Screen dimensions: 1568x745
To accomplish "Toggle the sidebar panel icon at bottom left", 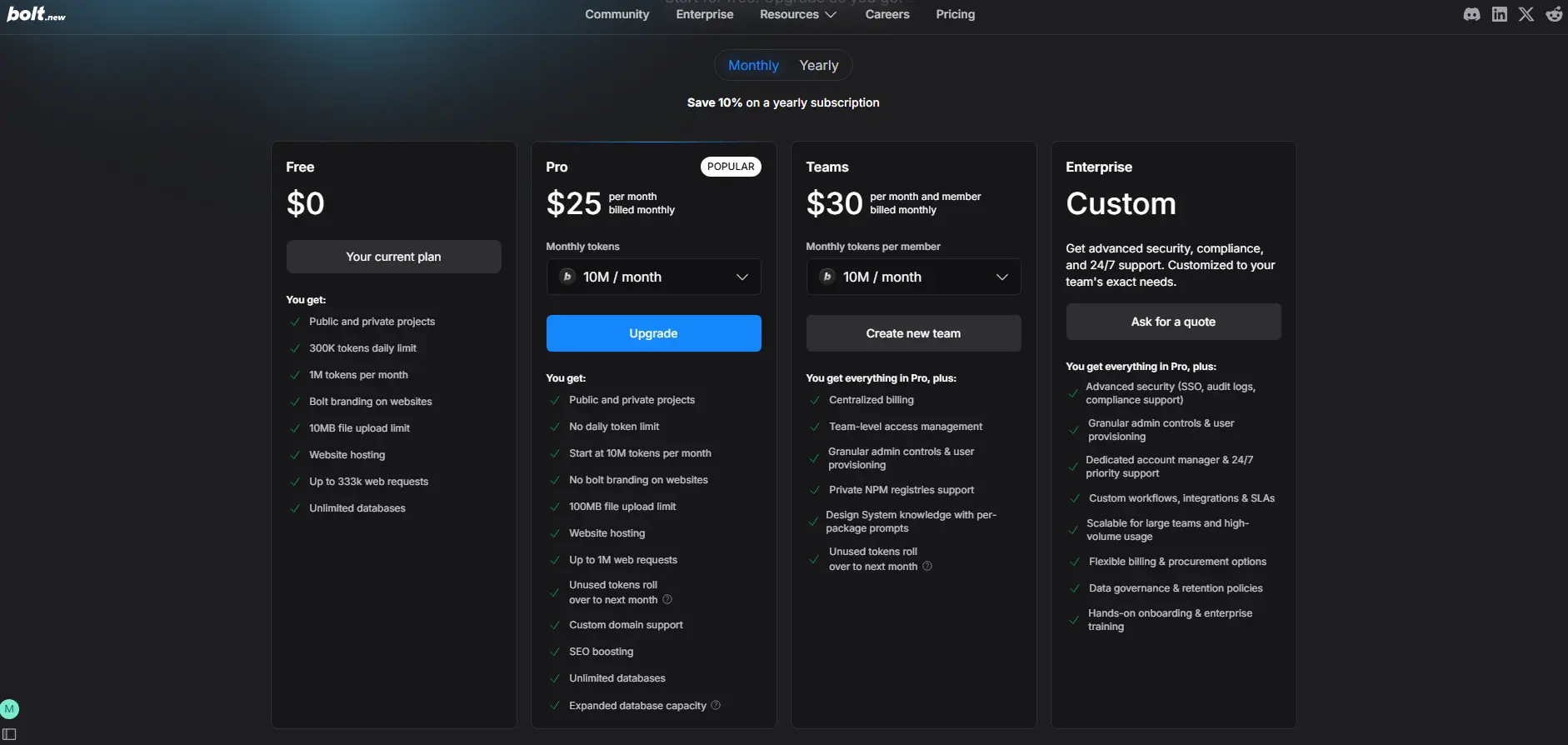I will point(9,734).
